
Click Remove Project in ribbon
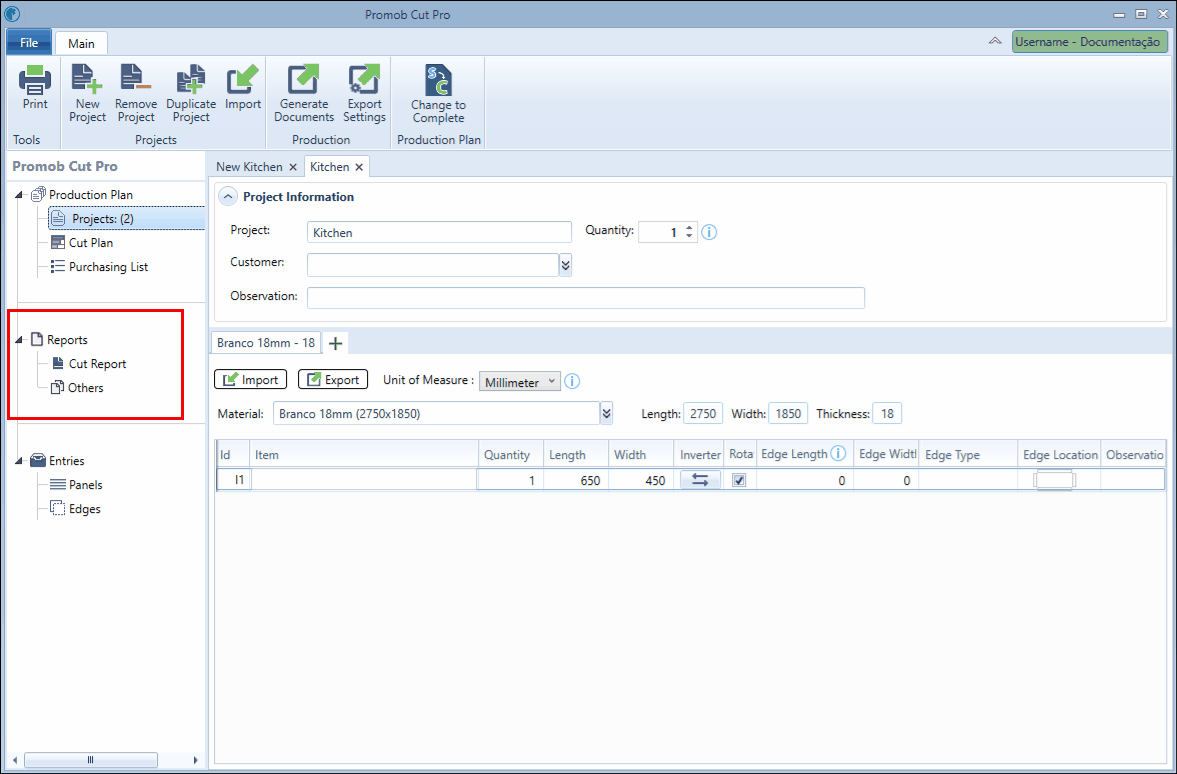tap(136, 93)
